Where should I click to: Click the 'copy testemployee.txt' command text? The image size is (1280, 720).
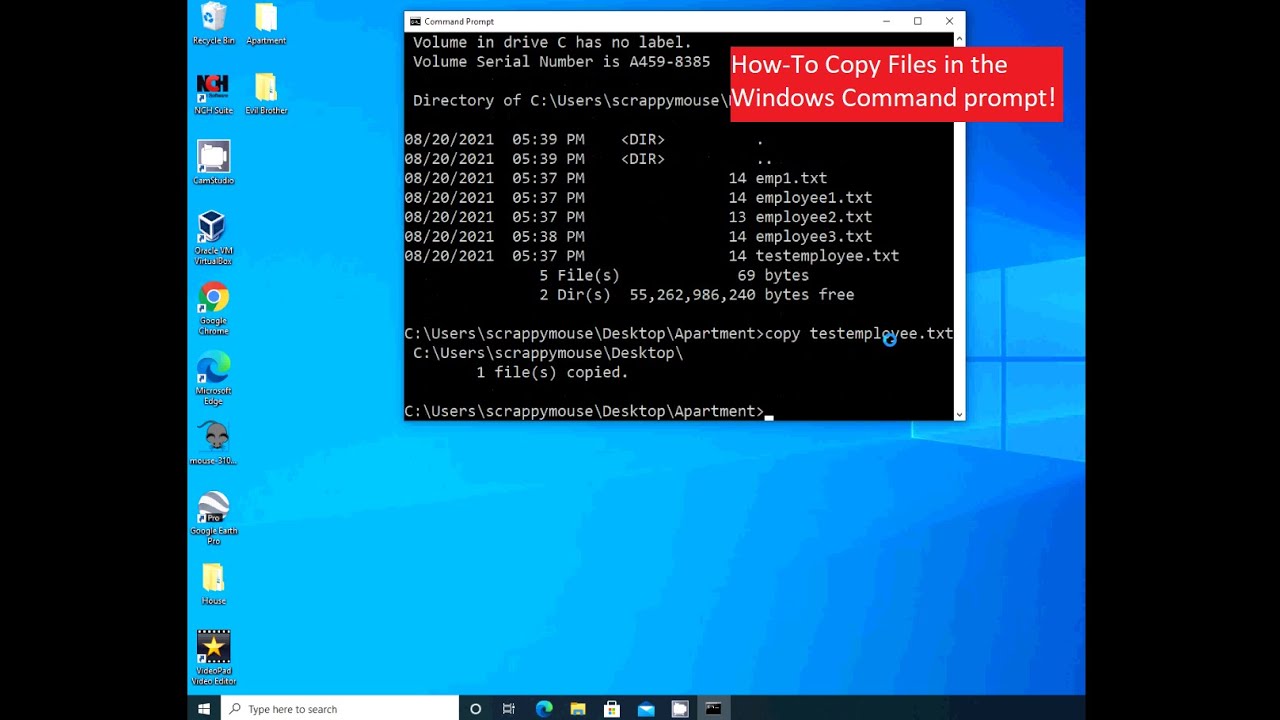click(x=859, y=334)
